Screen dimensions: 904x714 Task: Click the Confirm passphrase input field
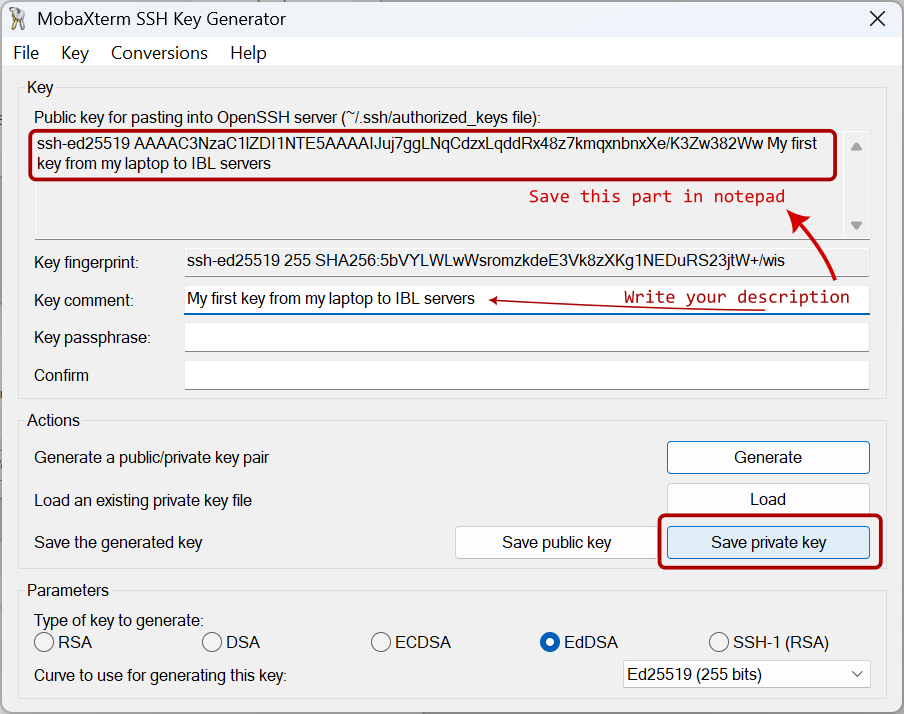tap(526, 375)
